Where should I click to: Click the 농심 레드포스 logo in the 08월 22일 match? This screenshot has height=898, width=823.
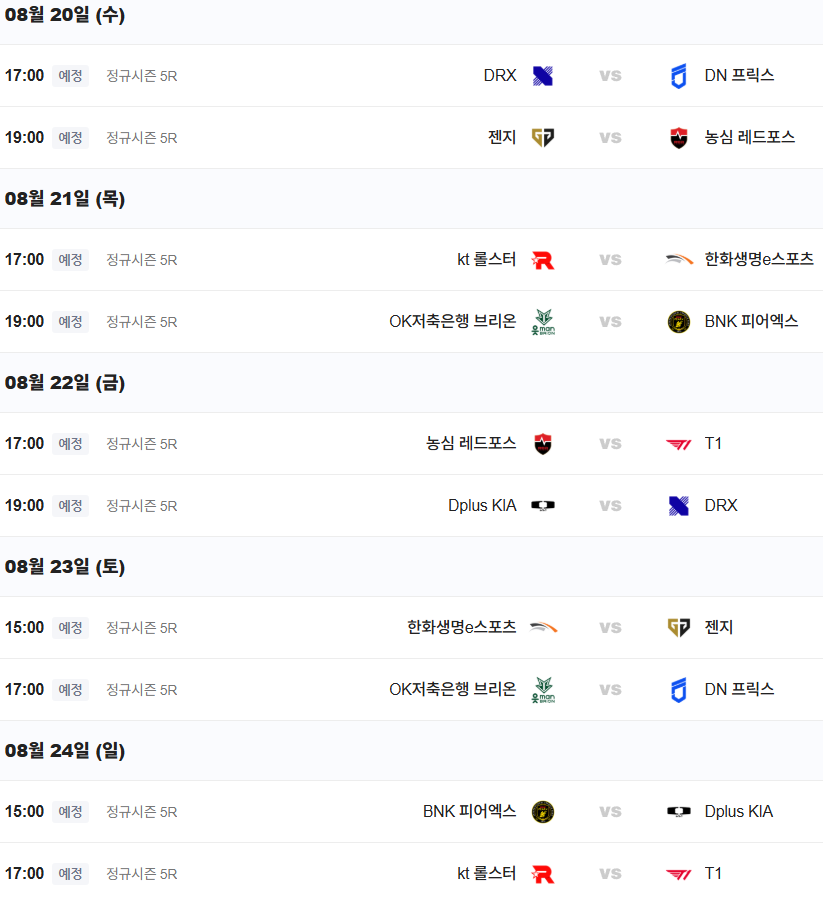pyautogui.click(x=542, y=444)
